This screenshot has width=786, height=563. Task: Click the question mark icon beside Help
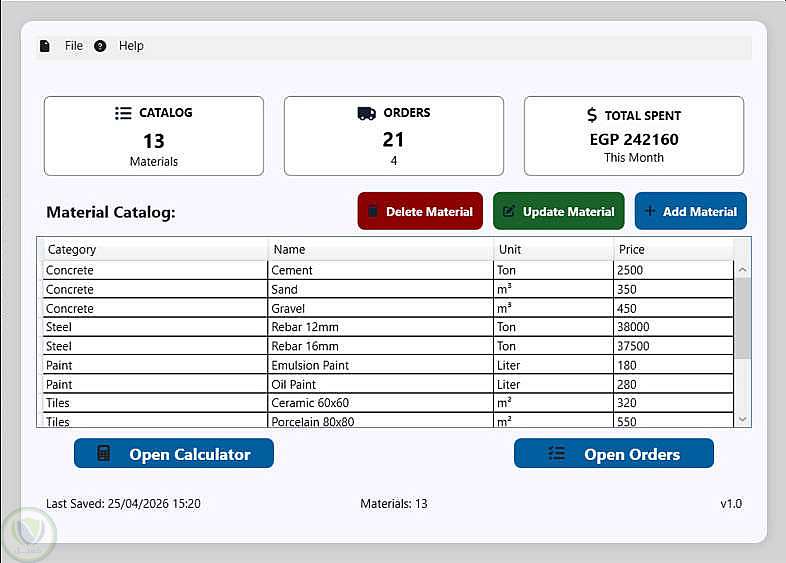pyautogui.click(x=100, y=46)
